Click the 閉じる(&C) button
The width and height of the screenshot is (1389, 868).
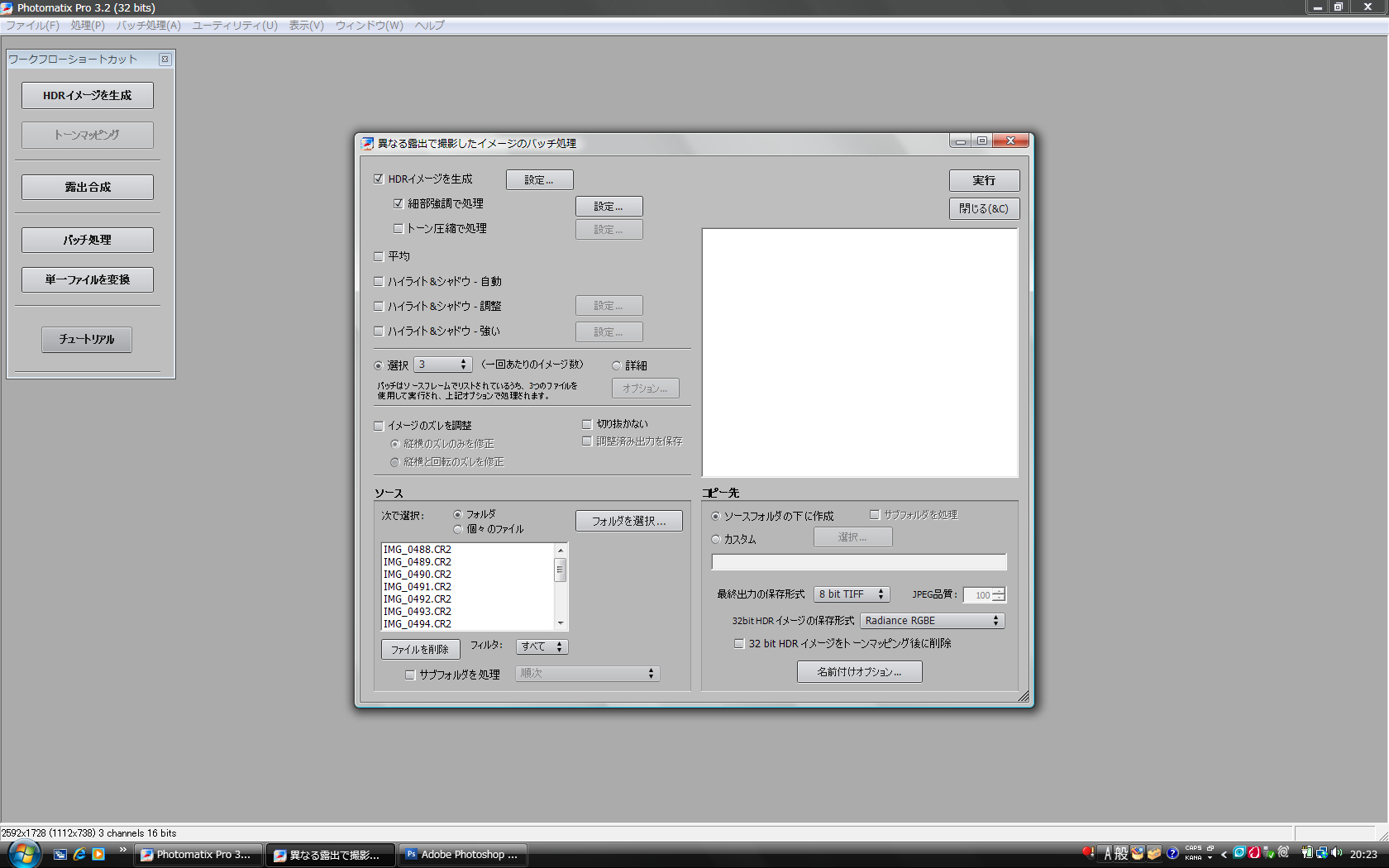pyautogui.click(x=984, y=208)
